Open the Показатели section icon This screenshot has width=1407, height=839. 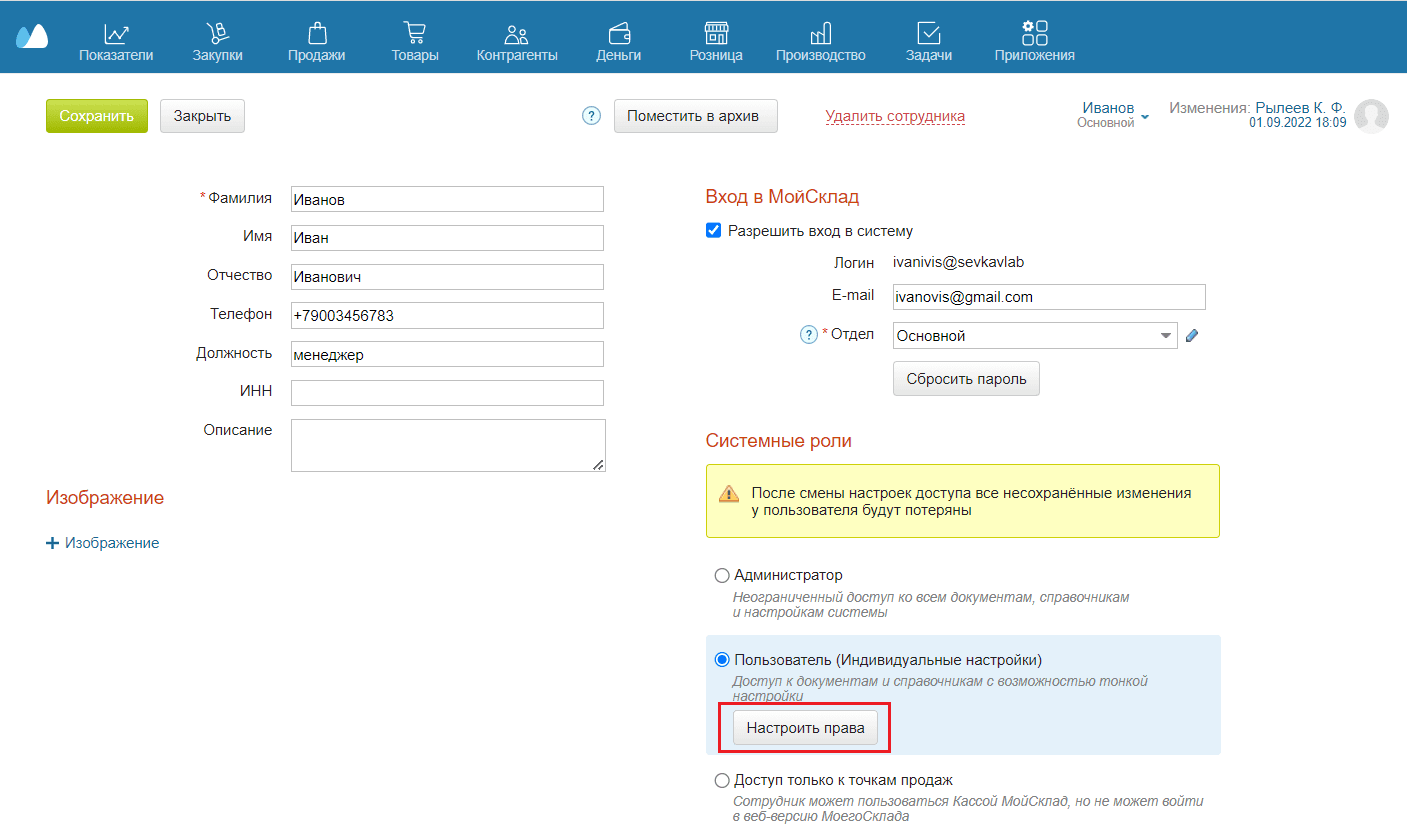[116, 33]
